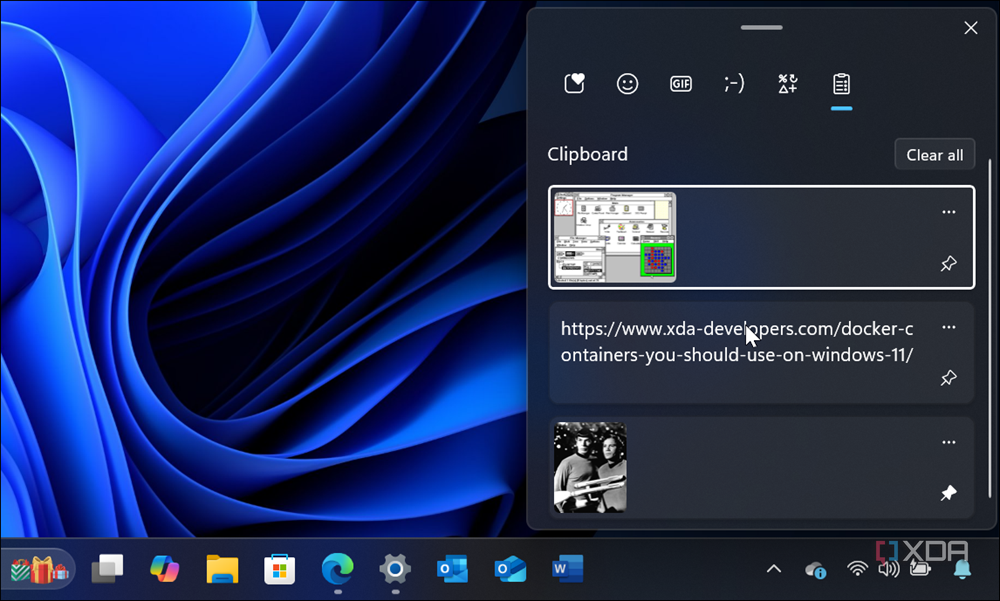Open see more options on Star Trek image item
This screenshot has height=601, width=1000.
948,441
